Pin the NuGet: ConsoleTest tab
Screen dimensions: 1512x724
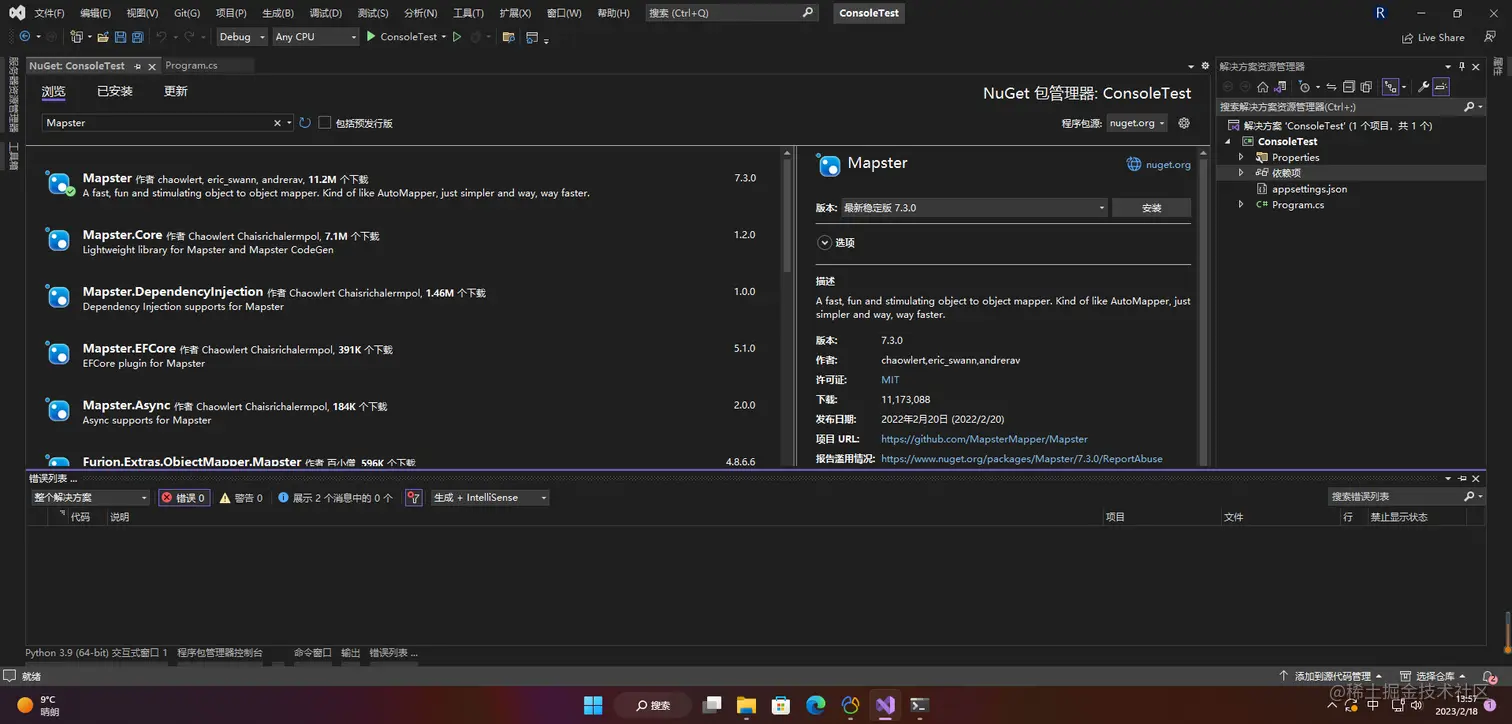(x=138, y=66)
